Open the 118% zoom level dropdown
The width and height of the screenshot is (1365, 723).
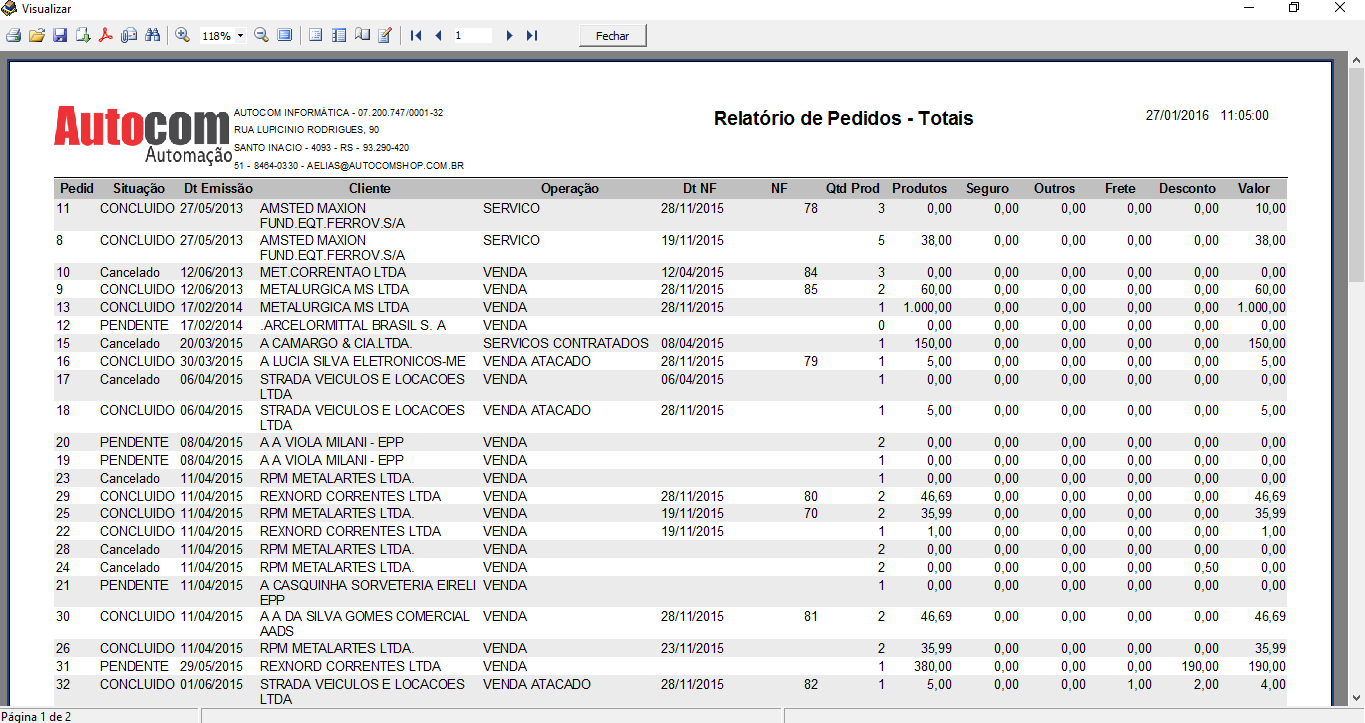point(240,36)
